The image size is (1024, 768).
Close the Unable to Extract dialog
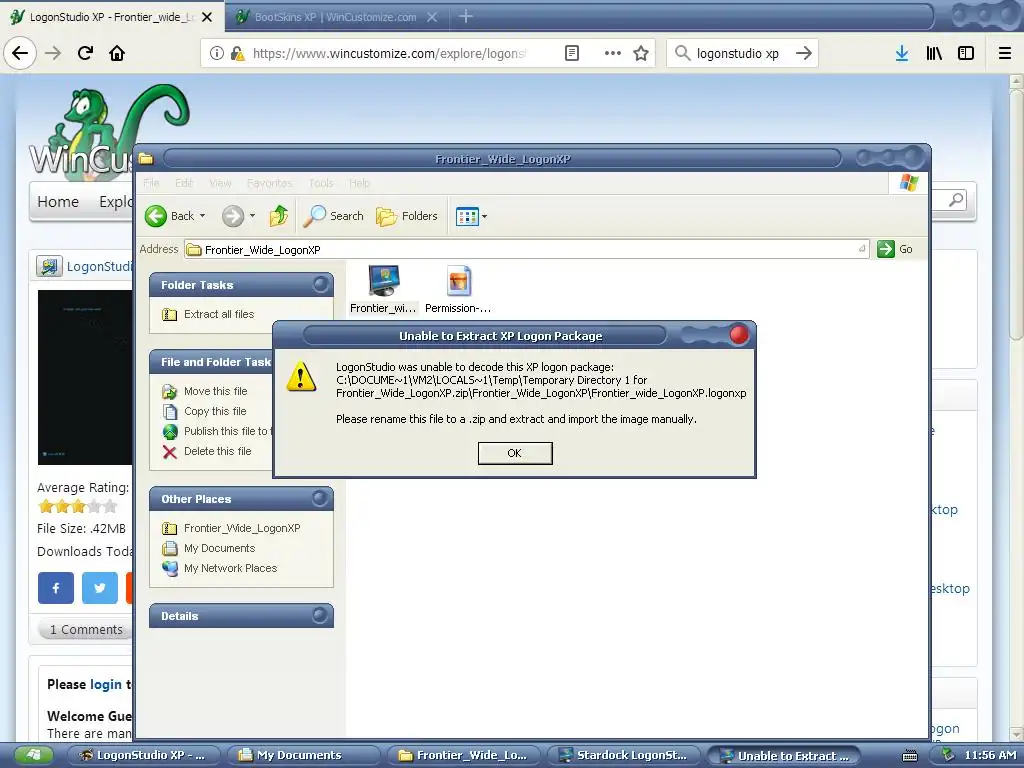tap(739, 335)
